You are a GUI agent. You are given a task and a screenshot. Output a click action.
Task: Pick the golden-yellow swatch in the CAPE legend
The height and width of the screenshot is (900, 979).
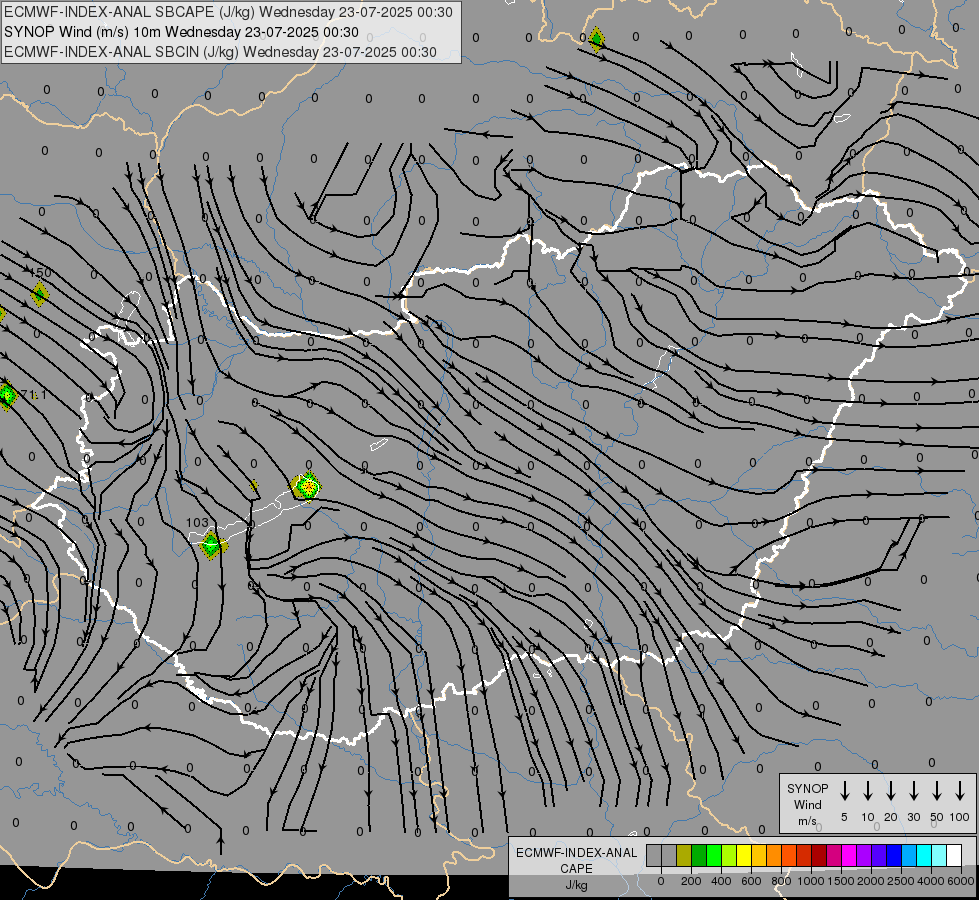[759, 855]
